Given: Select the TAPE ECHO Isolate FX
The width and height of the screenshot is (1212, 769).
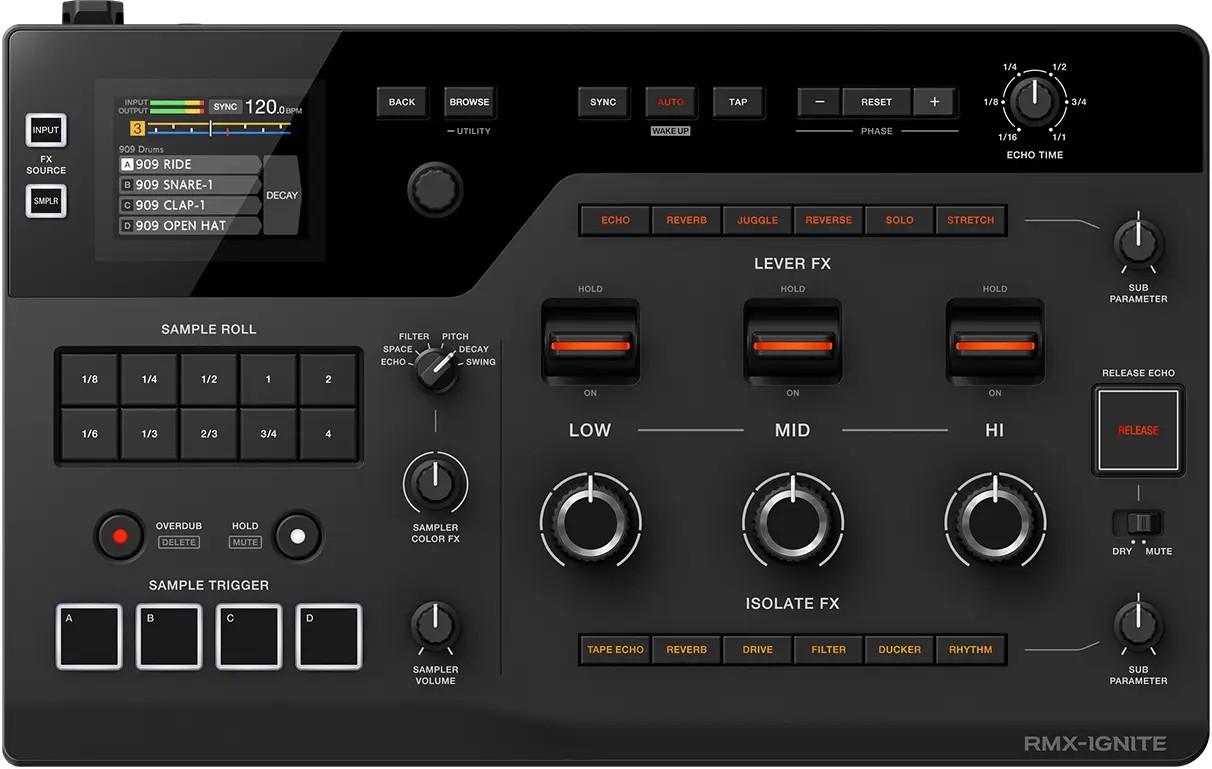Looking at the screenshot, I should pyautogui.click(x=615, y=649).
